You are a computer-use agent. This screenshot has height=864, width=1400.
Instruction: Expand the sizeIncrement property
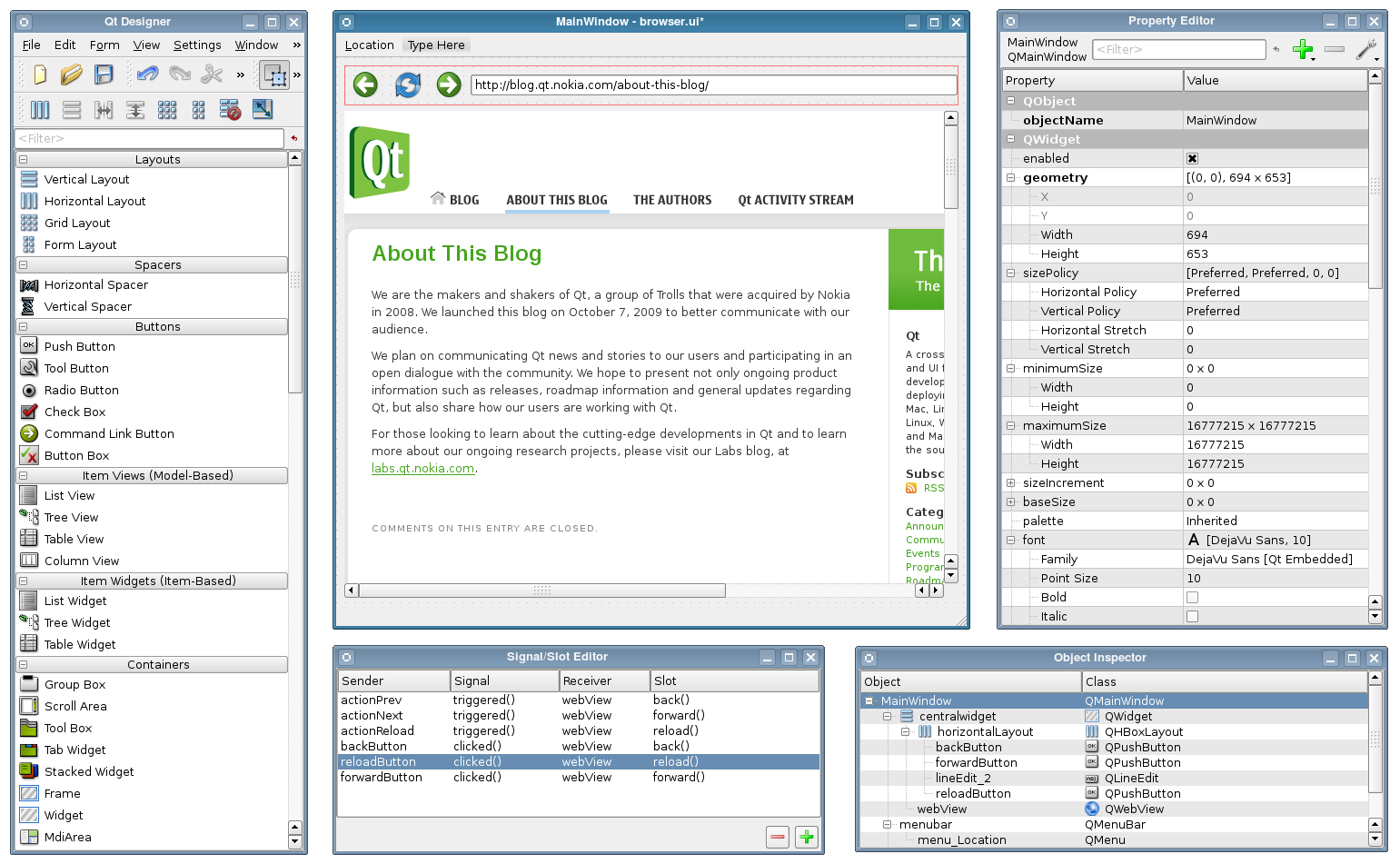click(x=1010, y=482)
